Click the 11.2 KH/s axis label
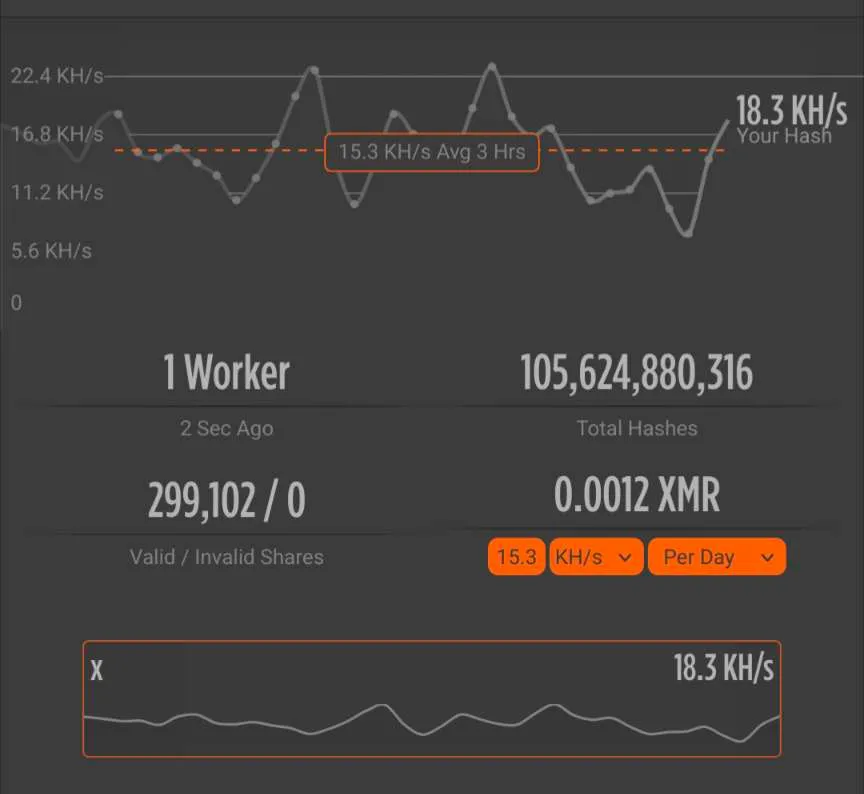The height and width of the screenshot is (794, 864). coord(57,192)
